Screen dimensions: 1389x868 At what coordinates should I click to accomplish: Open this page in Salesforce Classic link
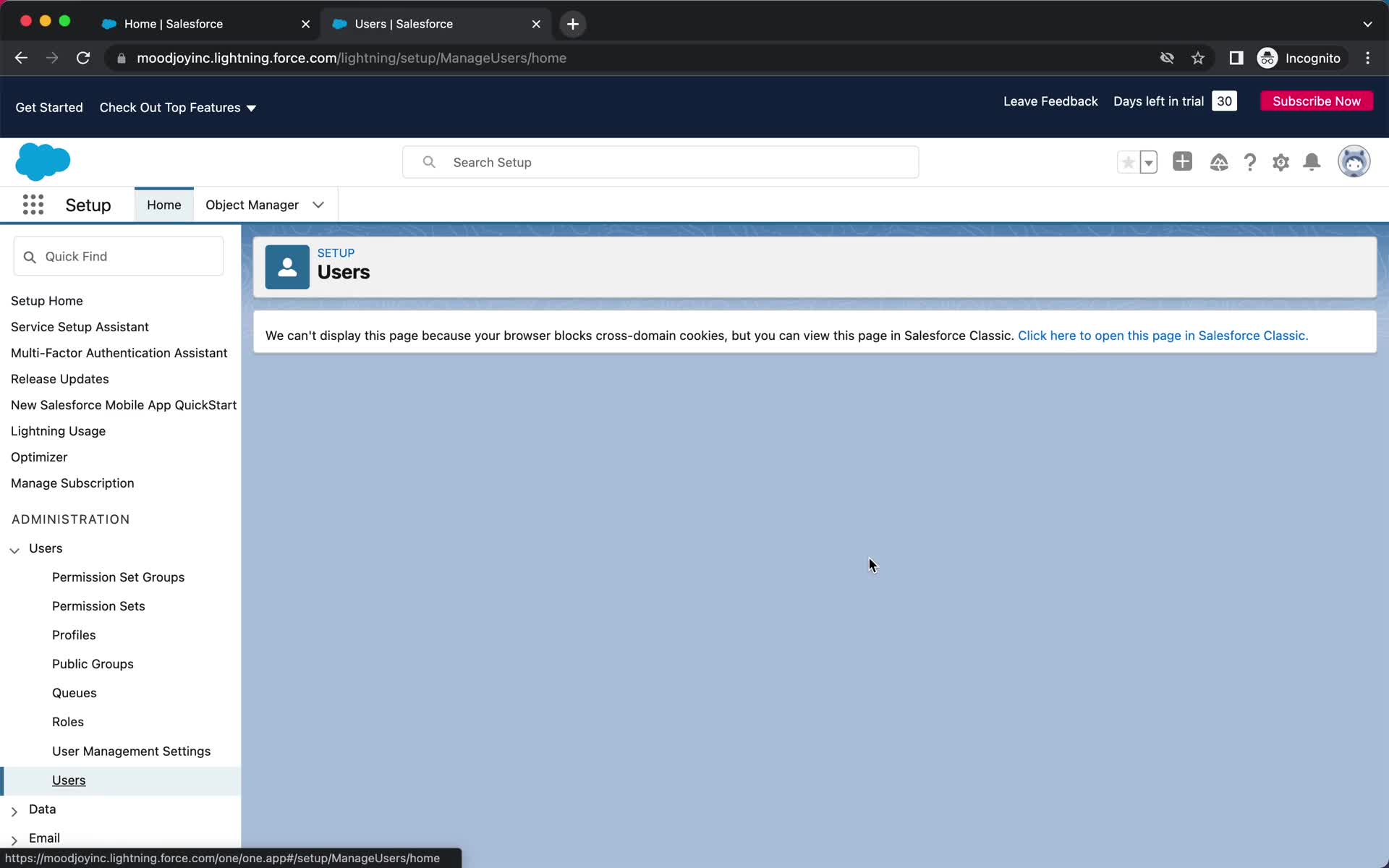[1163, 336]
